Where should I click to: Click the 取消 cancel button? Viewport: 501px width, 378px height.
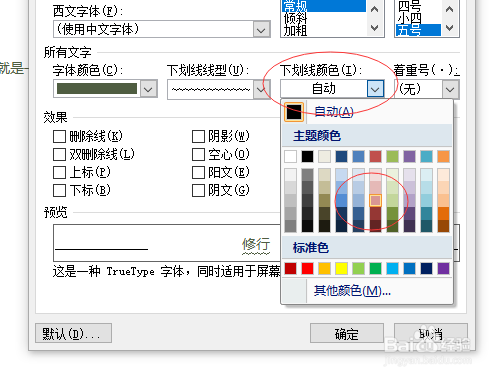point(431,333)
